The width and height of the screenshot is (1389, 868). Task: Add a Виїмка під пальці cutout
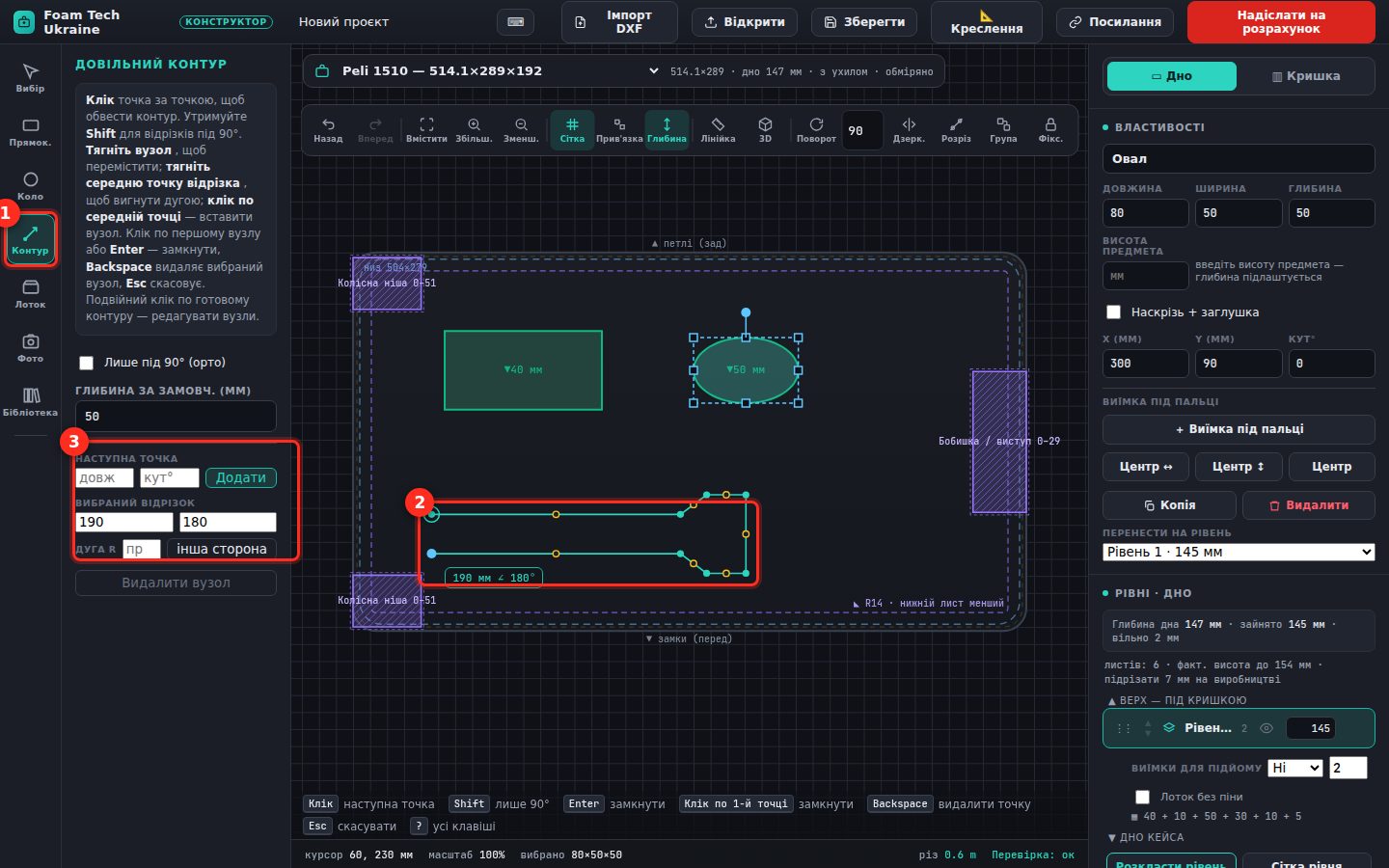coord(1239,429)
